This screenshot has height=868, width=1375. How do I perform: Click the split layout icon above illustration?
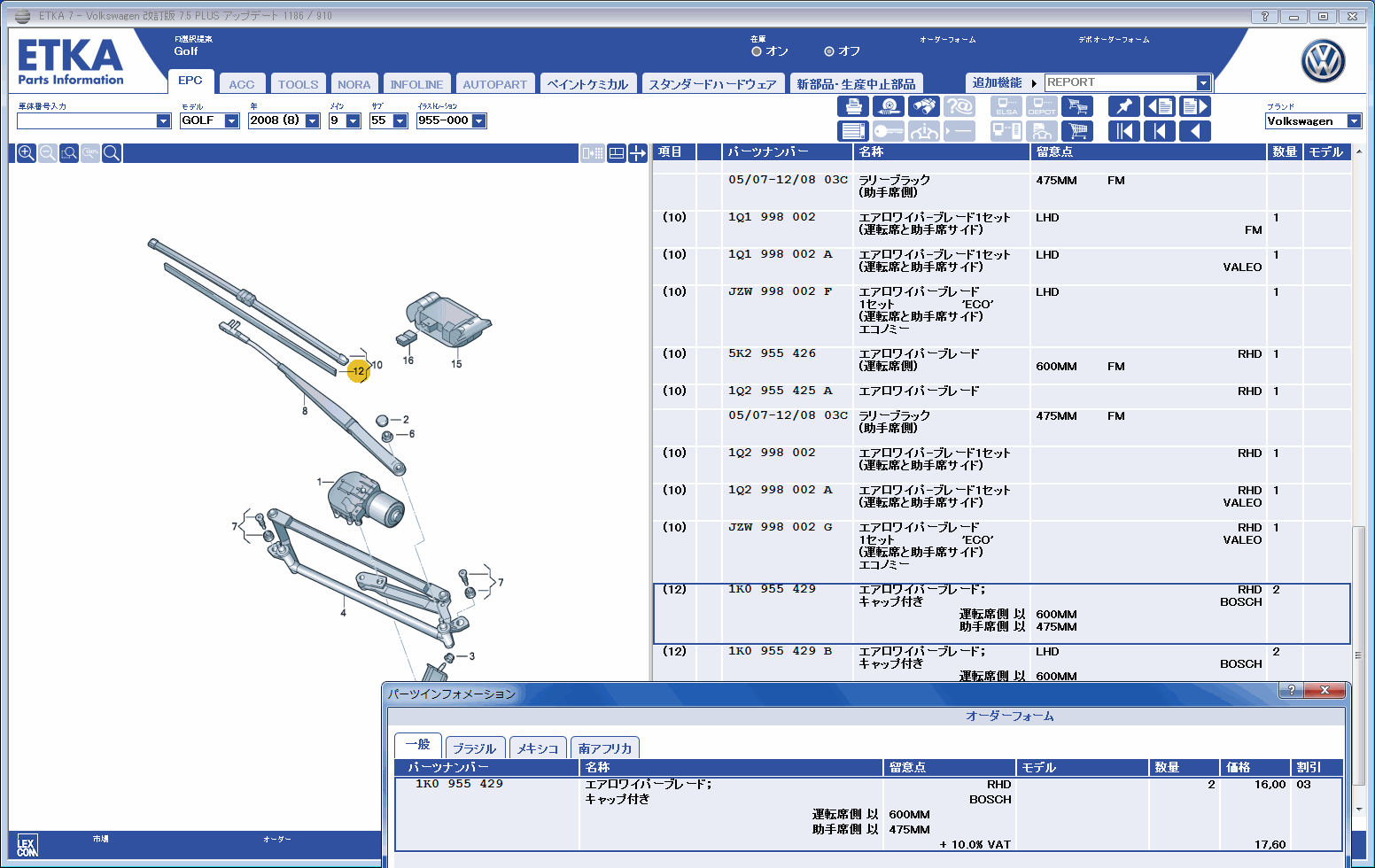pos(617,153)
